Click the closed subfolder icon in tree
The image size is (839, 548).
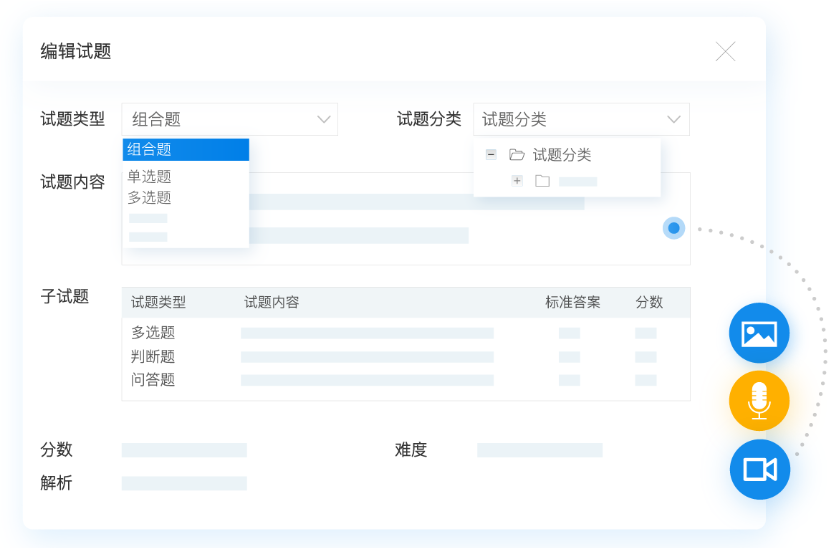point(542,181)
